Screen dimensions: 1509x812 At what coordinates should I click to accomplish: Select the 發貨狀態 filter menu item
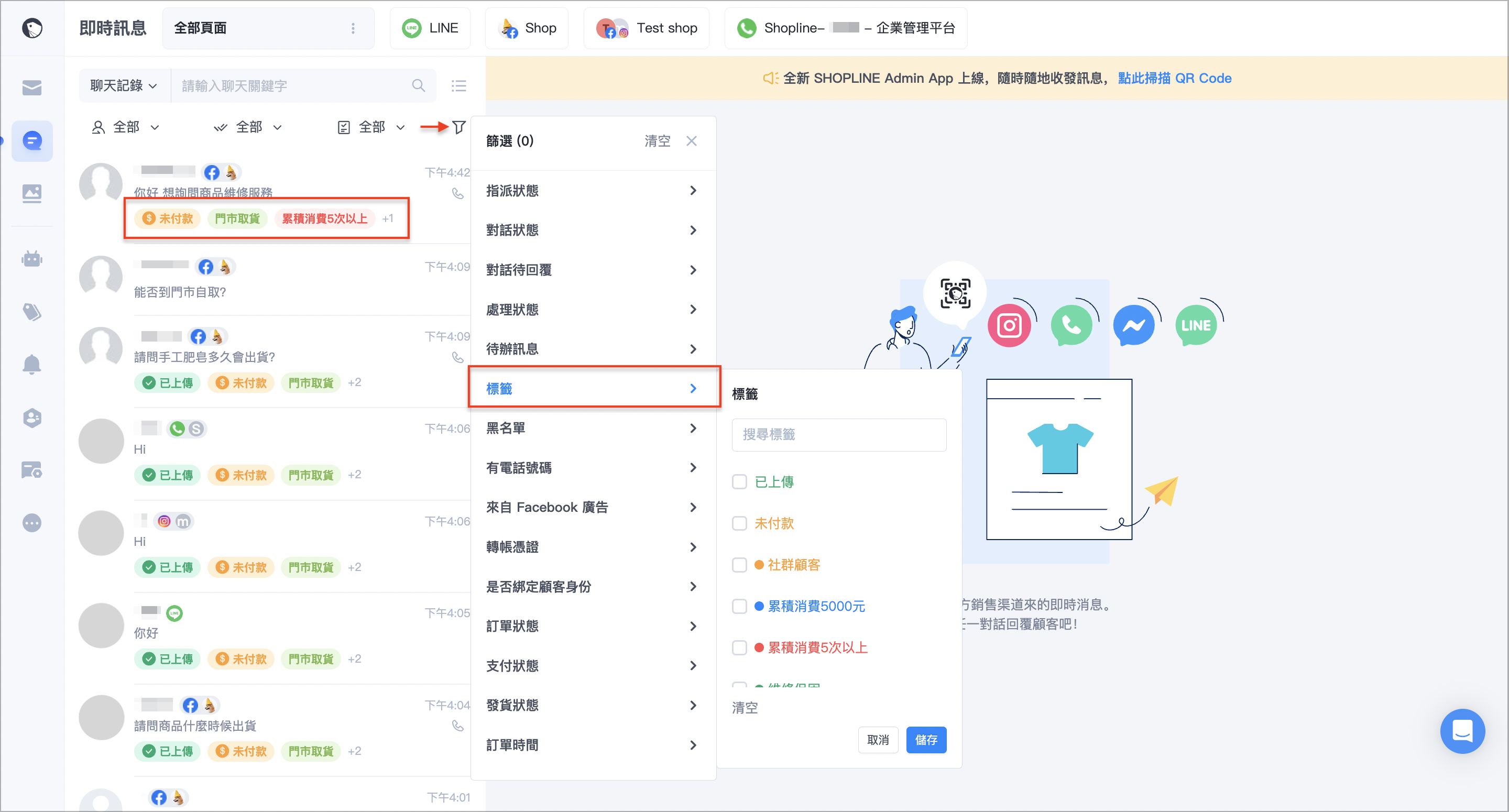[x=592, y=705]
